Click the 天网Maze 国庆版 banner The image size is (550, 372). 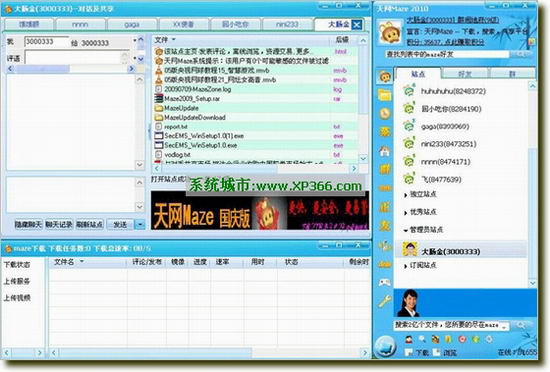260,211
